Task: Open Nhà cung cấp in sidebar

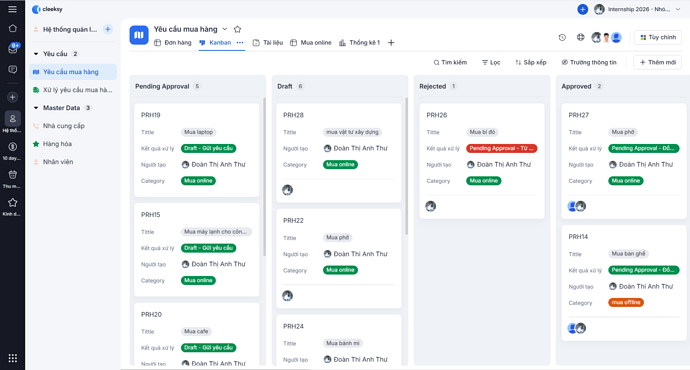Action: tap(73, 126)
